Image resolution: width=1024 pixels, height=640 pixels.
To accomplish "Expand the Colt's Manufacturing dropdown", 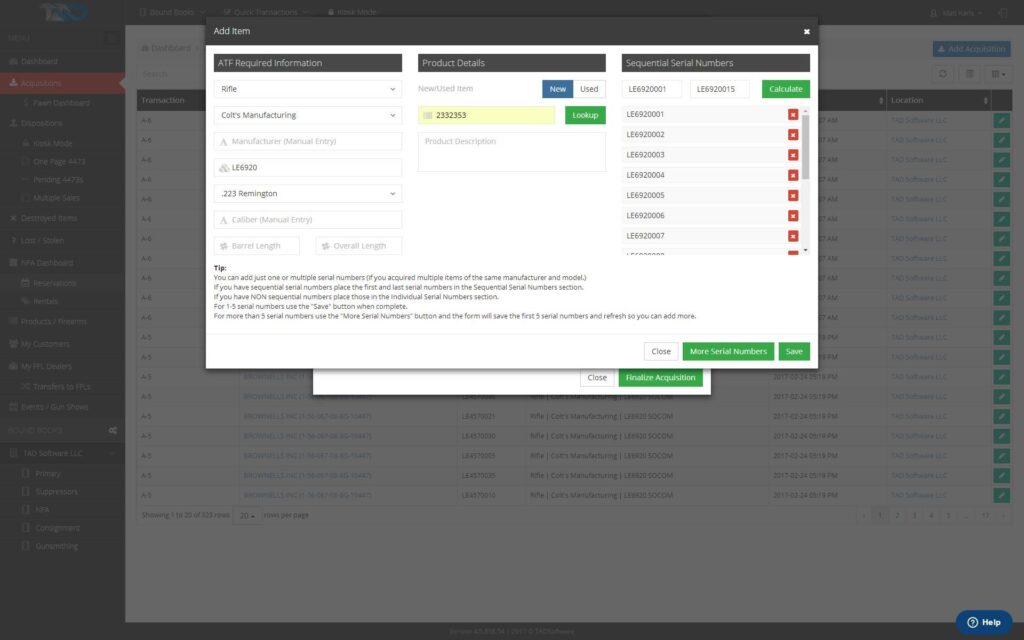I will (308, 115).
